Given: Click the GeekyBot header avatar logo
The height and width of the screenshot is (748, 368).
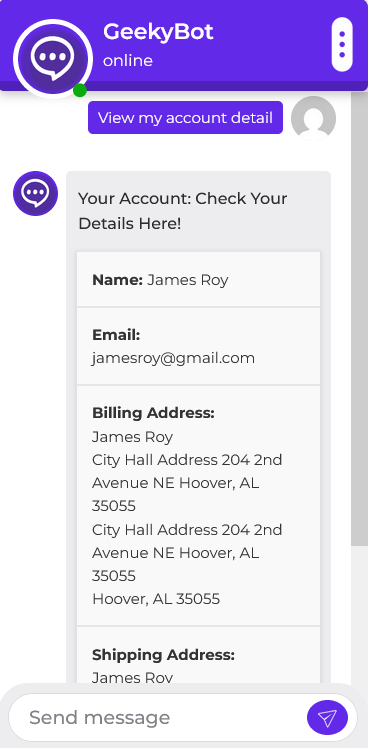Looking at the screenshot, I should (53, 59).
